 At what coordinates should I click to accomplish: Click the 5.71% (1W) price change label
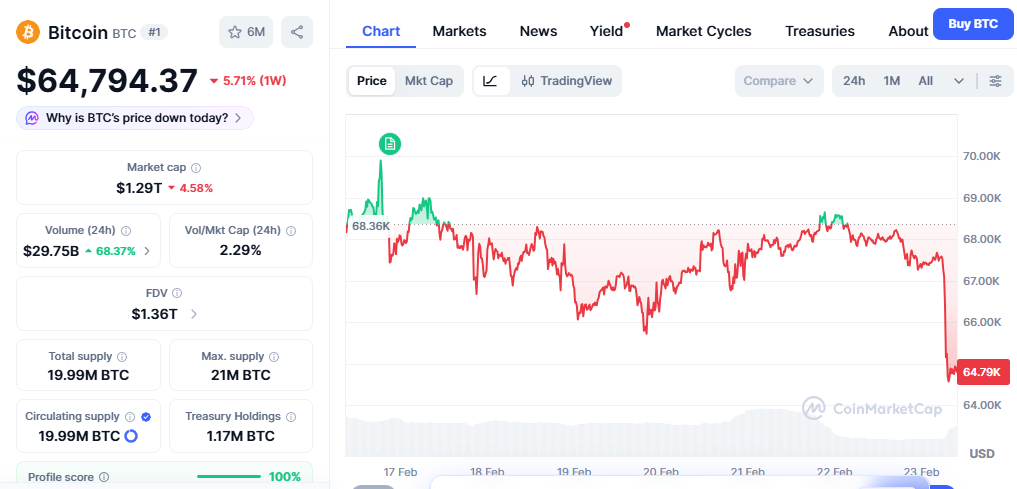248,81
